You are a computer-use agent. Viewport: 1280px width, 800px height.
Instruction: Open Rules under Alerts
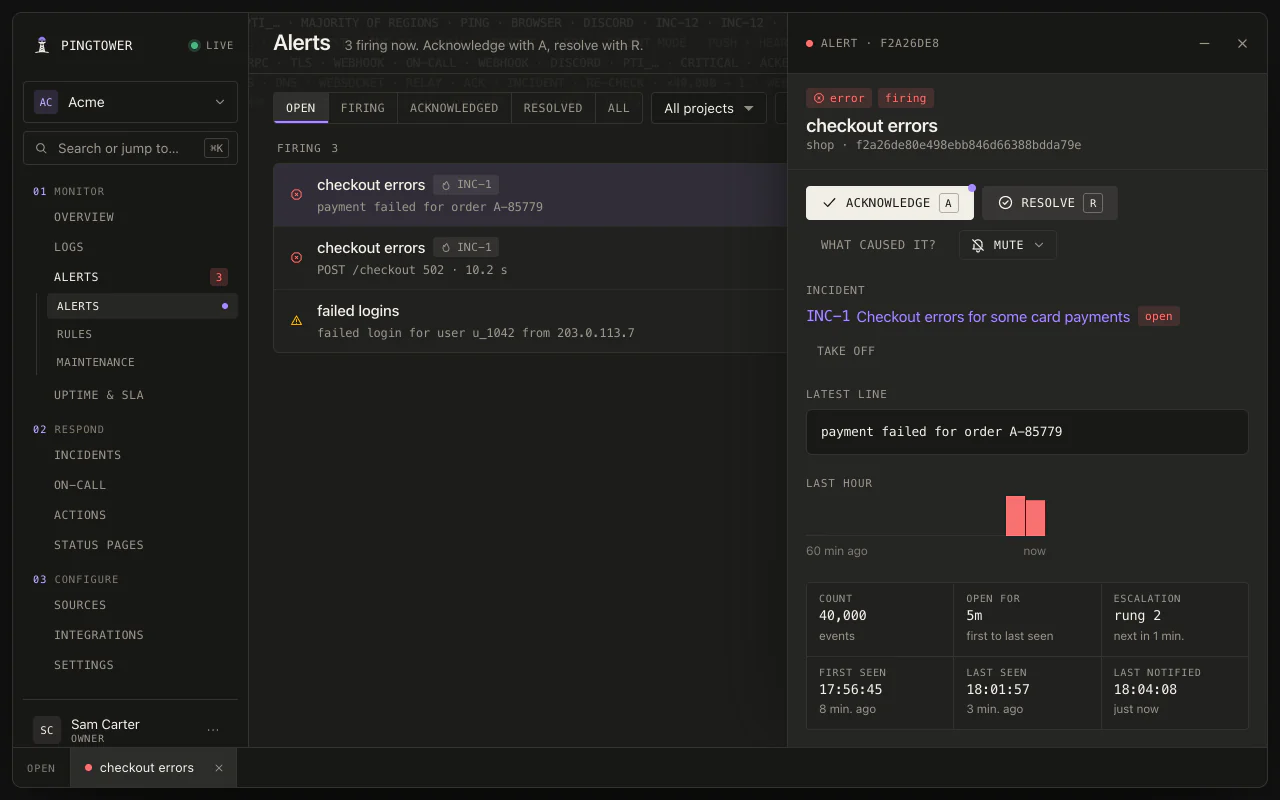(x=74, y=334)
